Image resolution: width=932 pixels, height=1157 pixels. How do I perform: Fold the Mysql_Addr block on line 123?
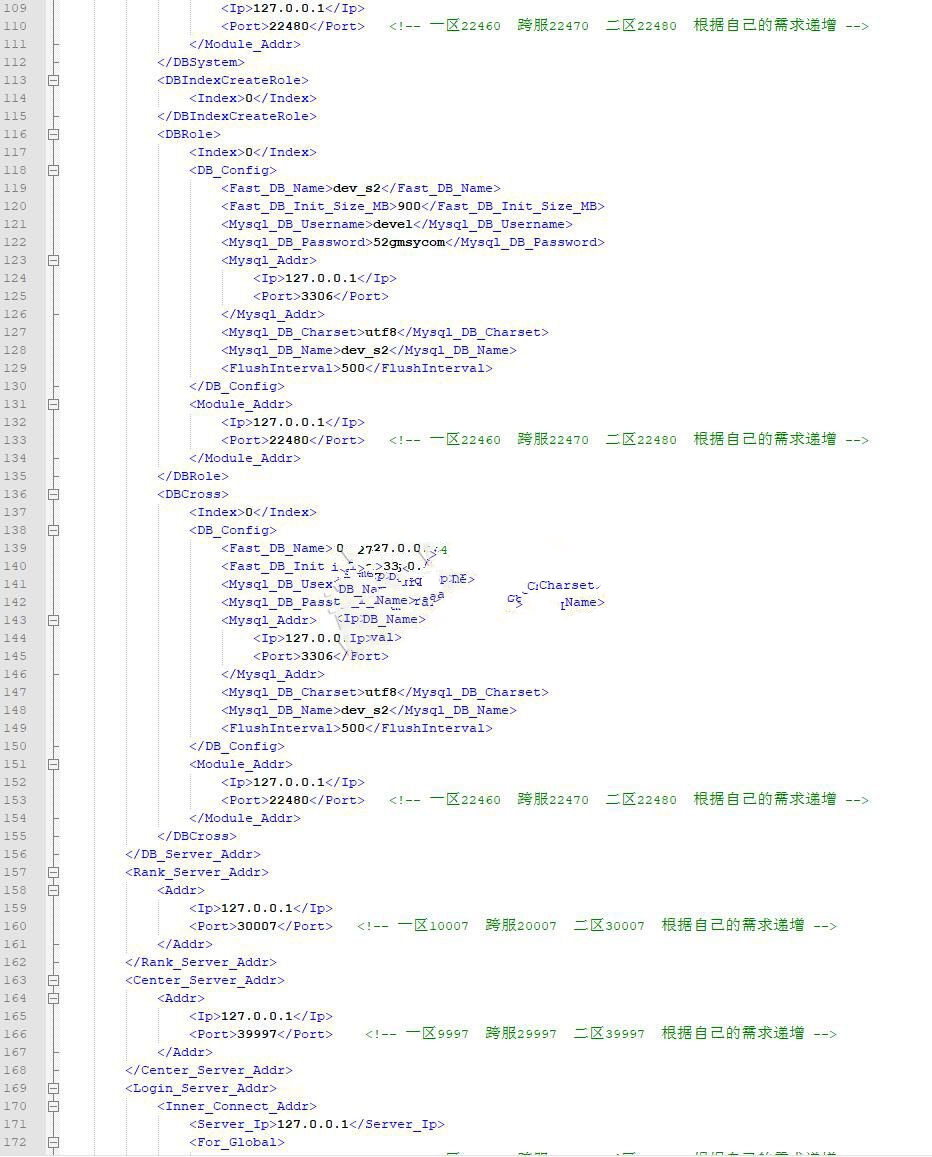(x=53, y=260)
